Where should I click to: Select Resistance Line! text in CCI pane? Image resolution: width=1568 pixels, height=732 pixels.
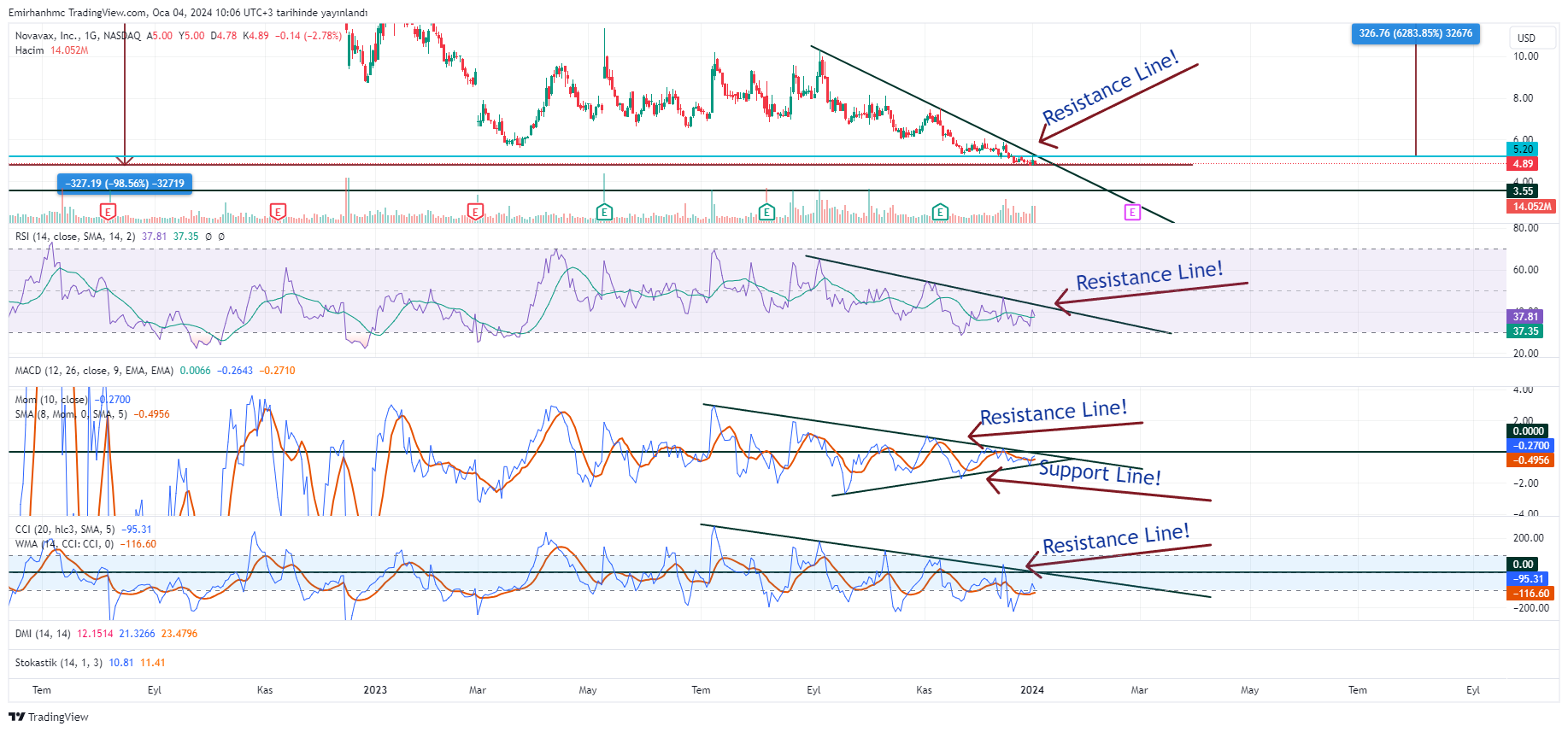(x=1116, y=539)
